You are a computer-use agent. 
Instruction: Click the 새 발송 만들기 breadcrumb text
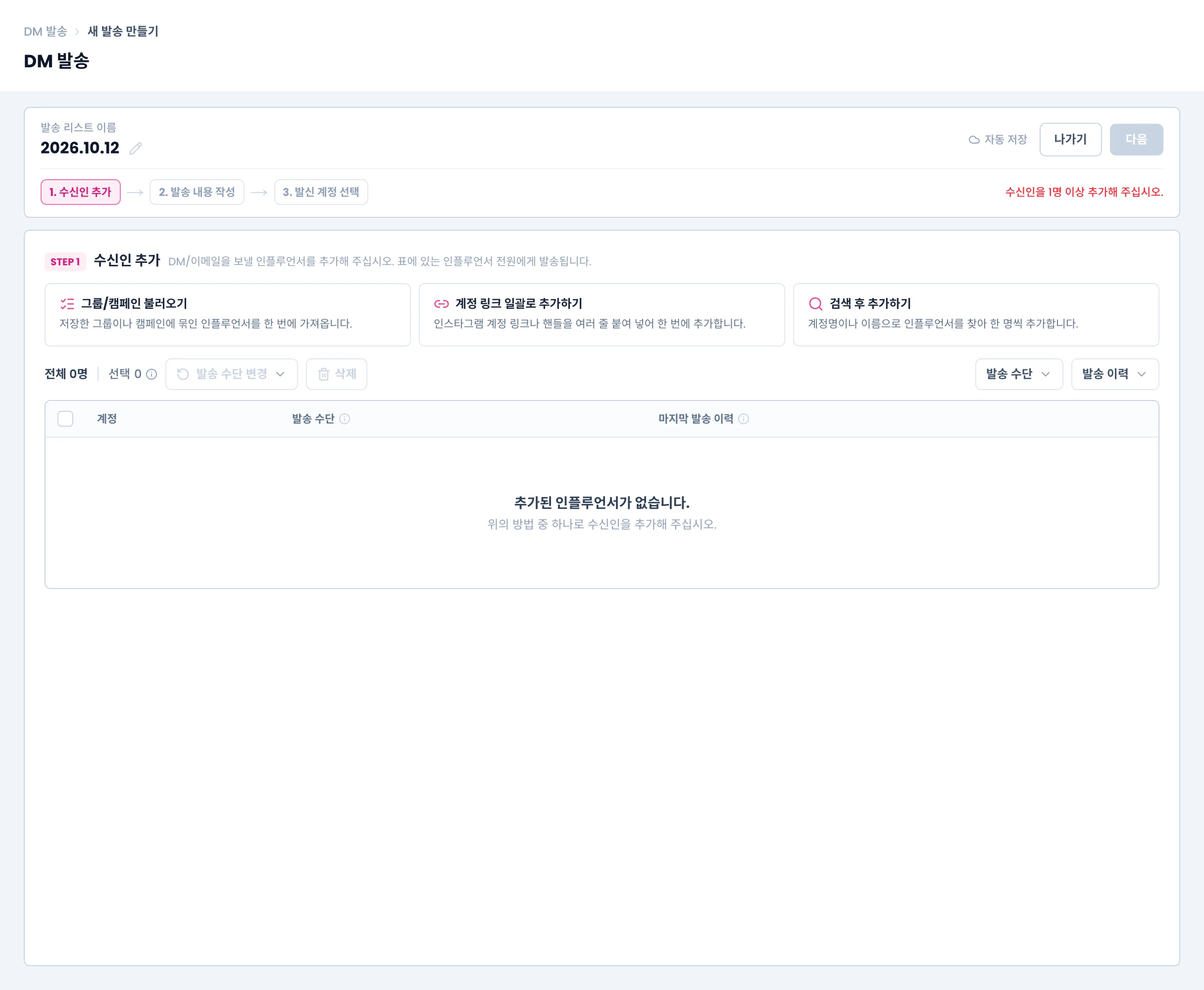[123, 31]
